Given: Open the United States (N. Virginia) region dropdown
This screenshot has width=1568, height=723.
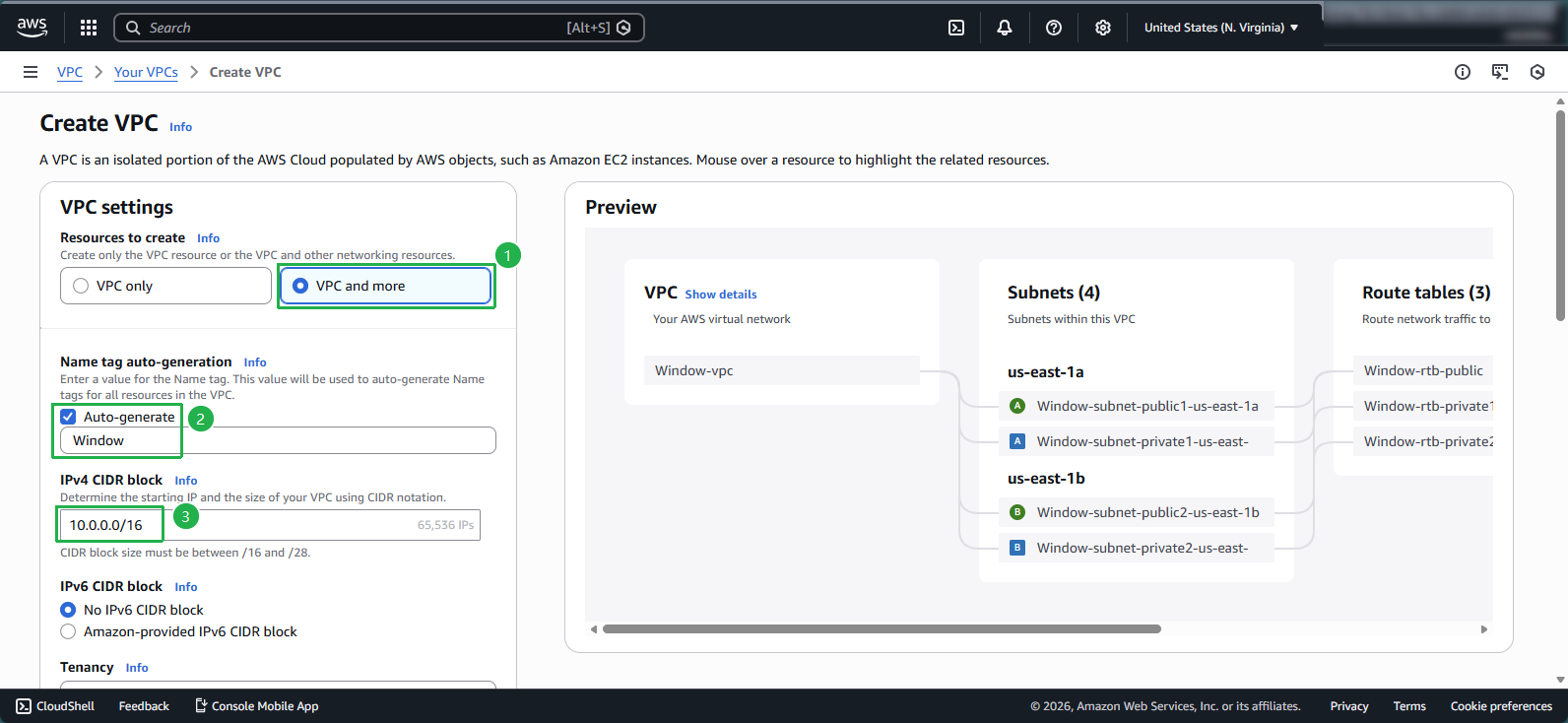Looking at the screenshot, I should point(1221,28).
